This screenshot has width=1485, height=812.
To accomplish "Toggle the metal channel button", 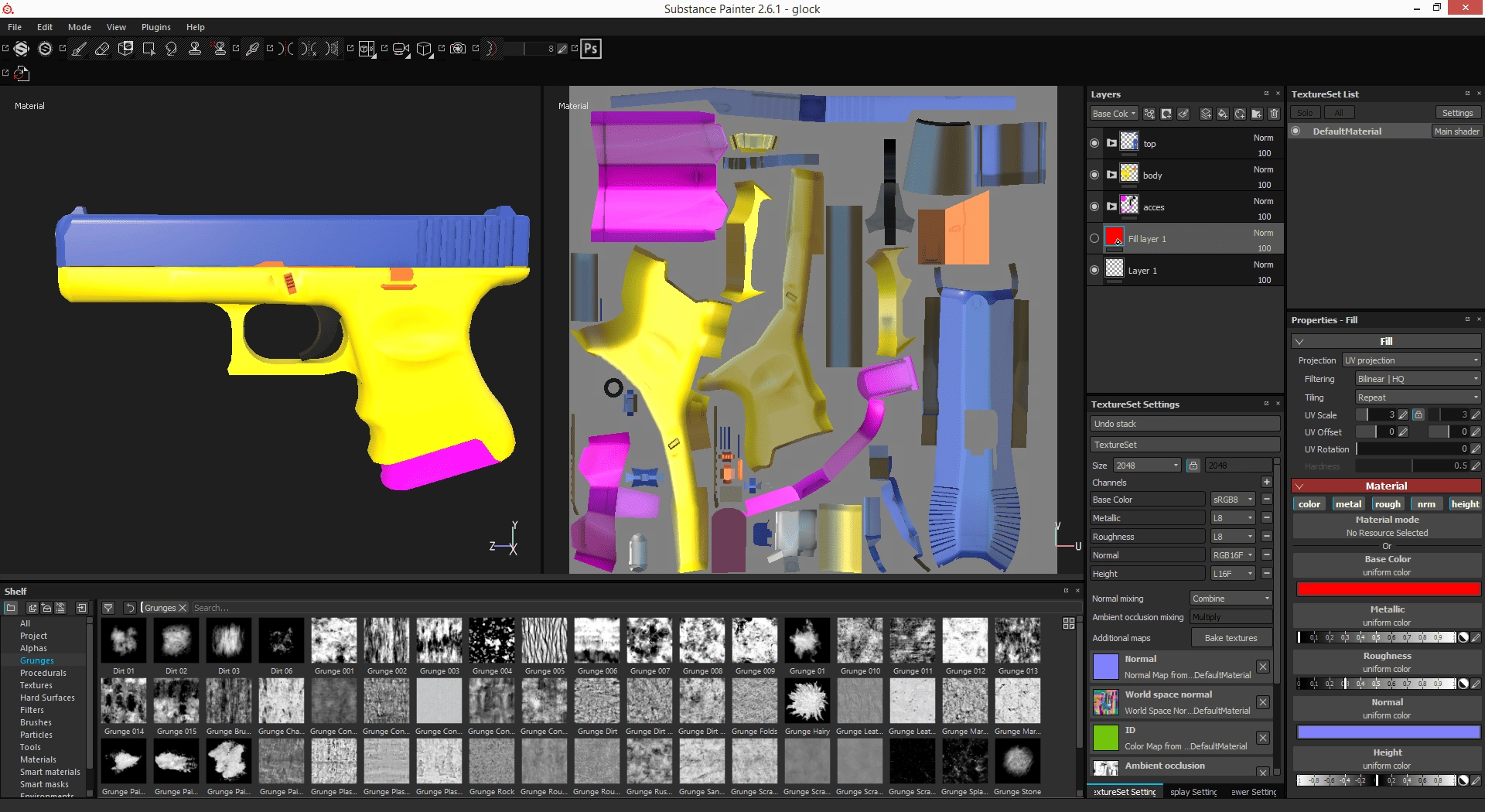I will pyautogui.click(x=1348, y=504).
